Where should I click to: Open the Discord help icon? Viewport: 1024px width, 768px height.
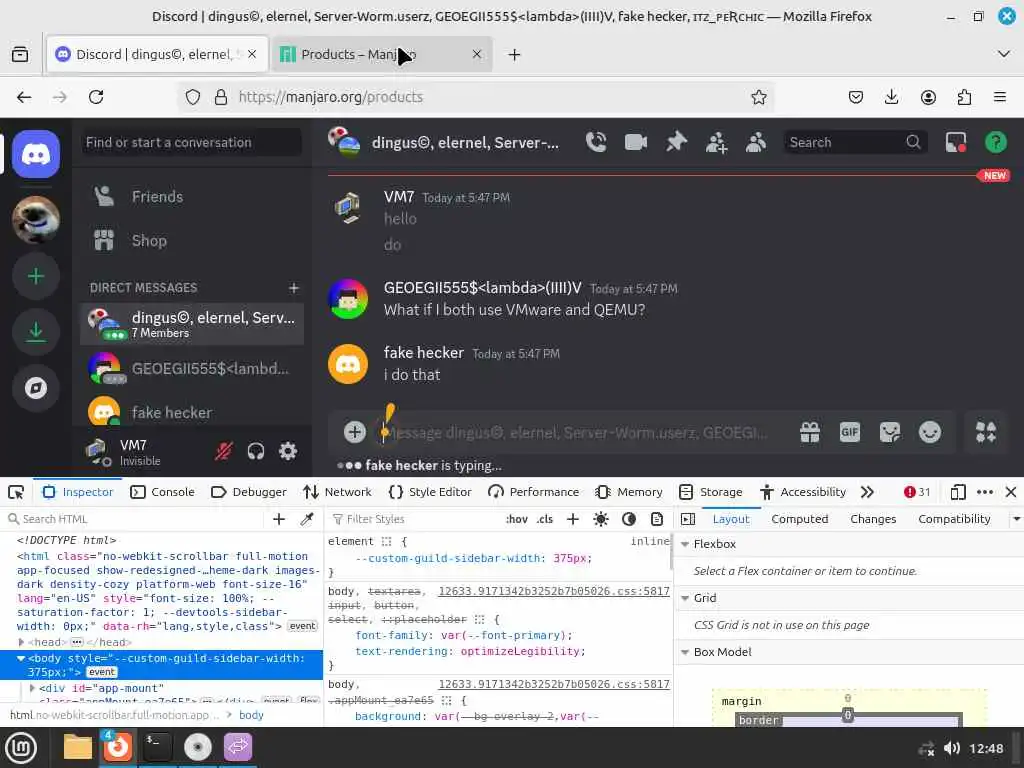[995, 142]
